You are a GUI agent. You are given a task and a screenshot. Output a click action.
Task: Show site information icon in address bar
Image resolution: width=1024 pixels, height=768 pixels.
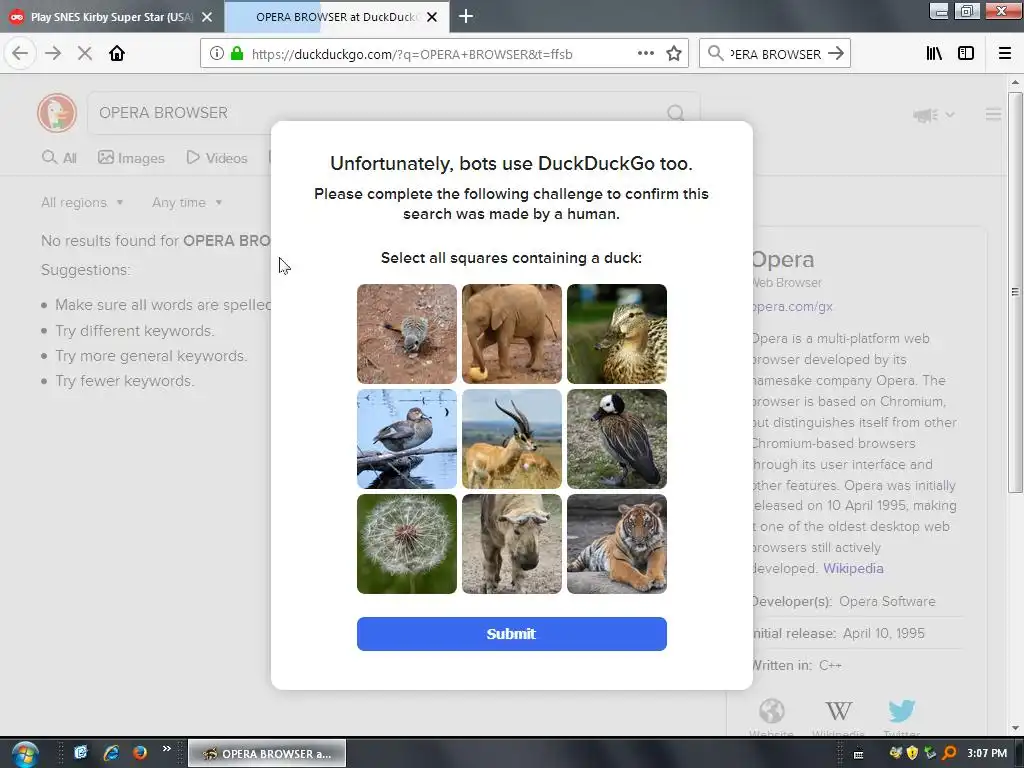click(x=217, y=54)
